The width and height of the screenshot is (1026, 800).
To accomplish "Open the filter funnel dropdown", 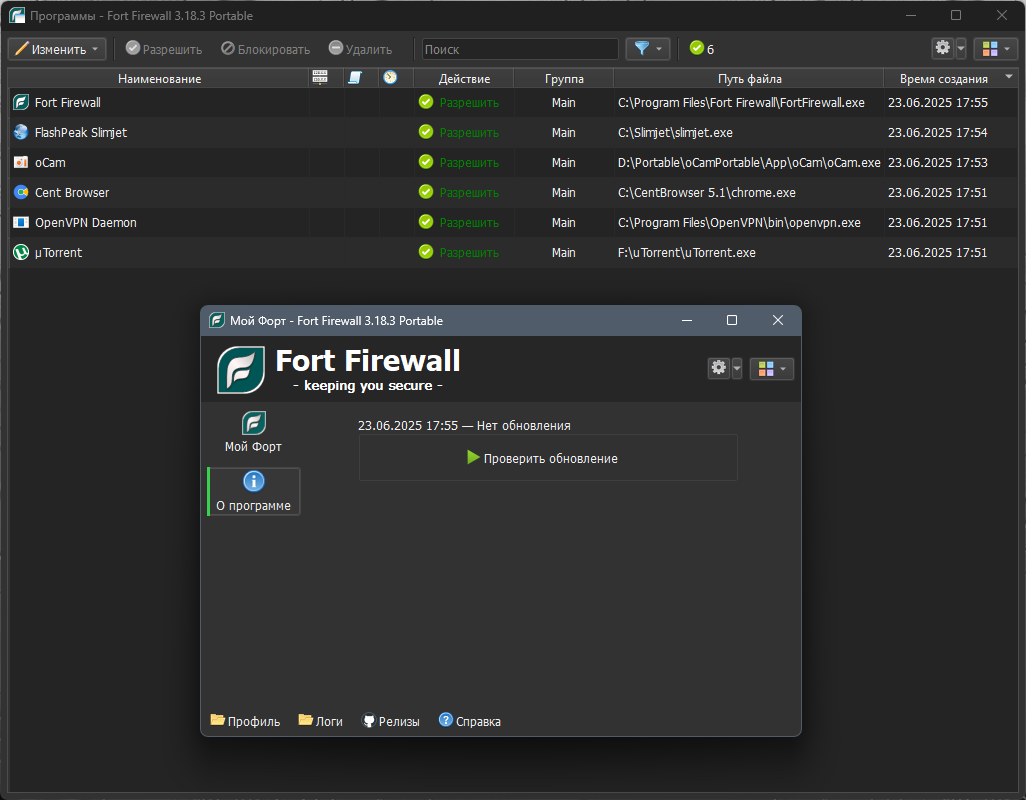I will coord(648,48).
